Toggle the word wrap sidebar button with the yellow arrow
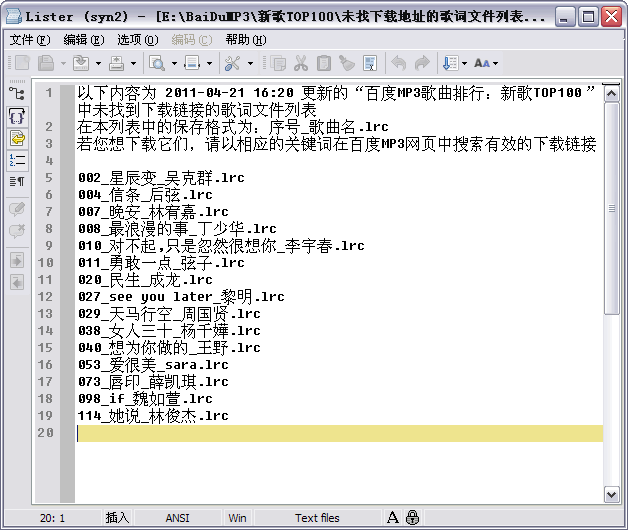The height and width of the screenshot is (530, 628). (17, 139)
